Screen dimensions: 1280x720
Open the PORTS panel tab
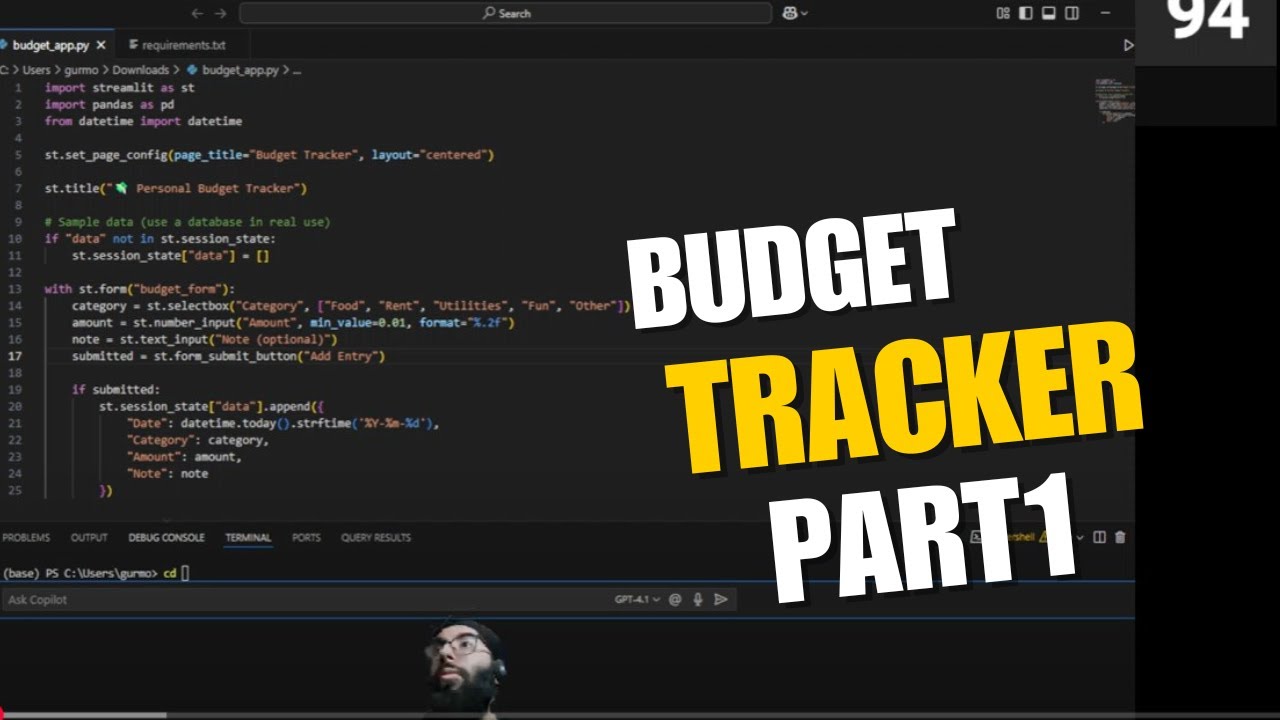pos(306,537)
